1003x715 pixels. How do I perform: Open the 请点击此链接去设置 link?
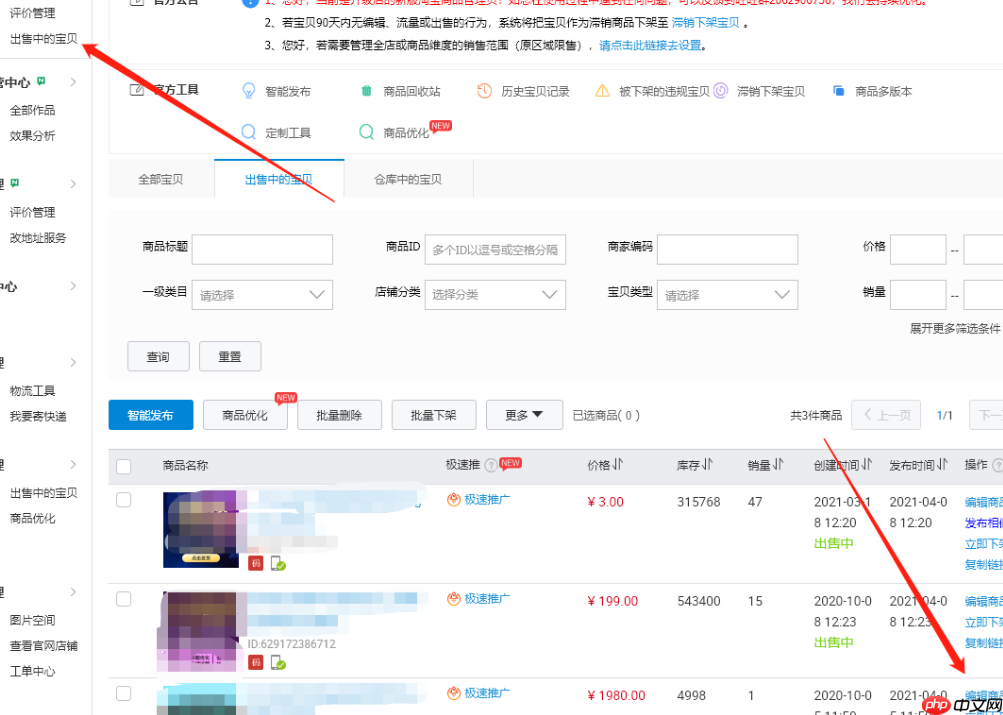(650, 45)
